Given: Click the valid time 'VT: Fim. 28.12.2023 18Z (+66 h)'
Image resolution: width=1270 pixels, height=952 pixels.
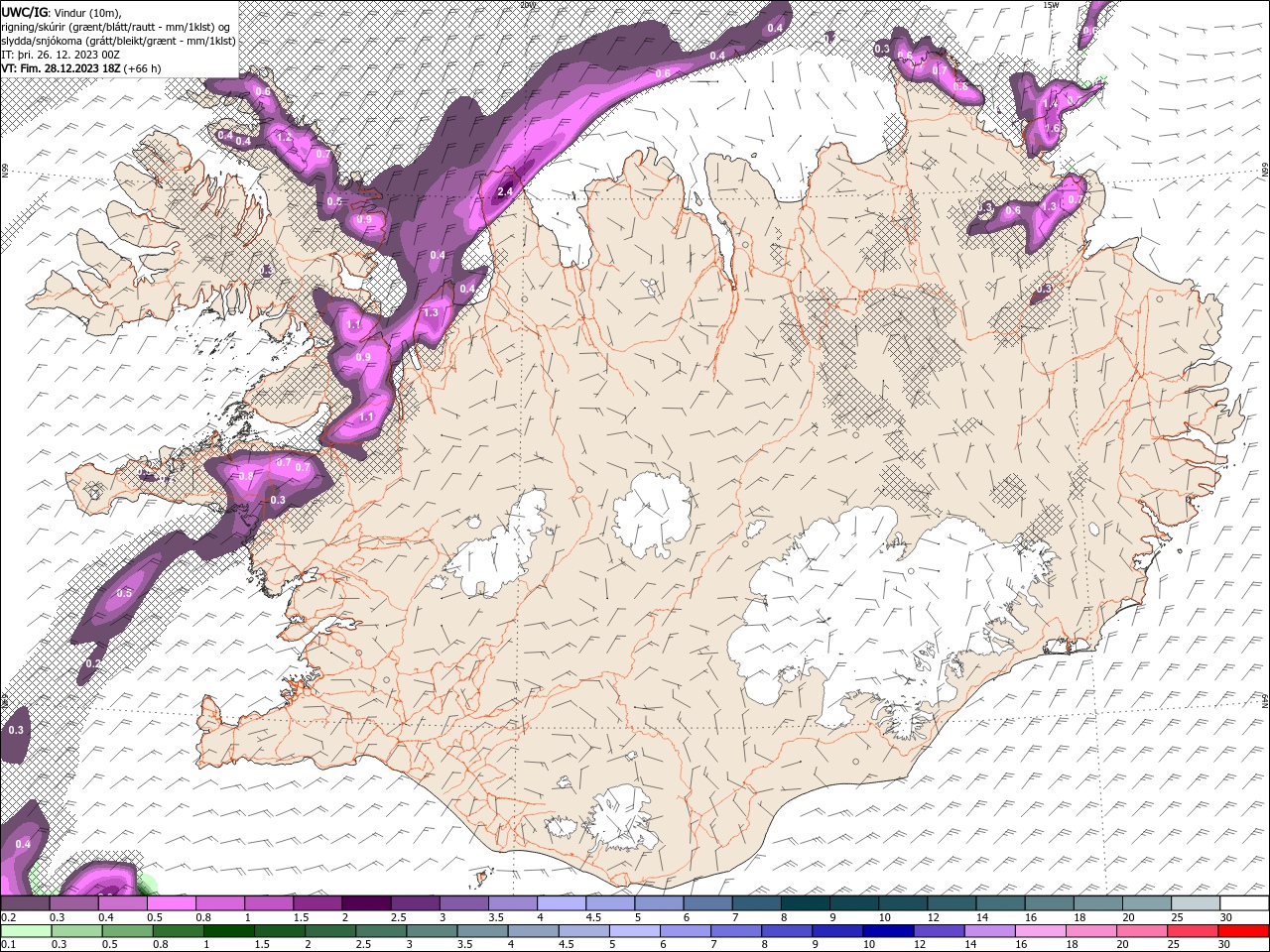Looking at the screenshot, I should [81, 68].
